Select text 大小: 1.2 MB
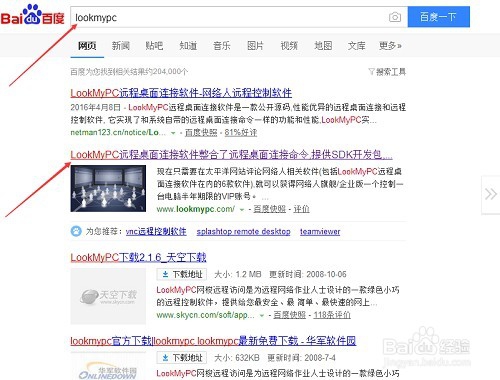Viewport: 500px width, 380px height. click(238, 274)
